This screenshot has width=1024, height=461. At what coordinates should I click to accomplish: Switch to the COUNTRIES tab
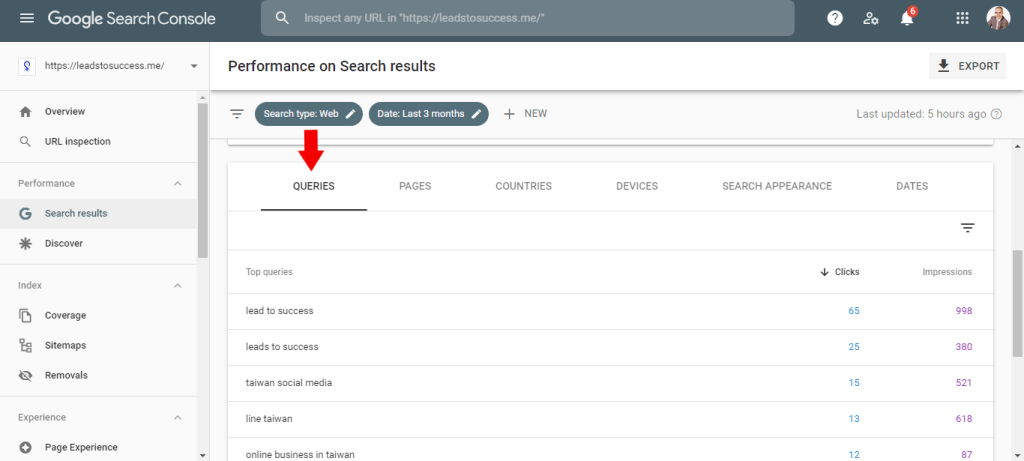point(524,186)
